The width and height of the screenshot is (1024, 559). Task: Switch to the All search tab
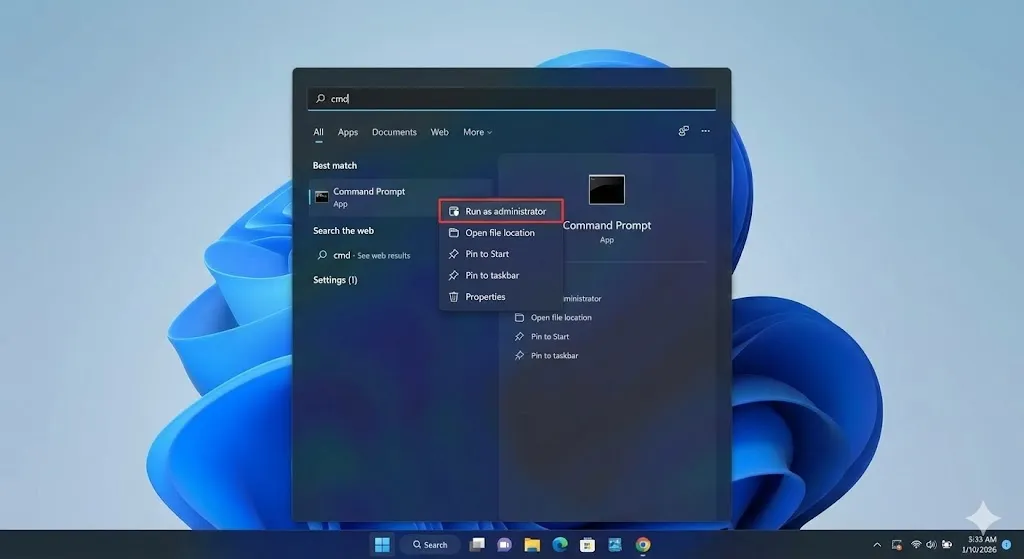(x=318, y=132)
